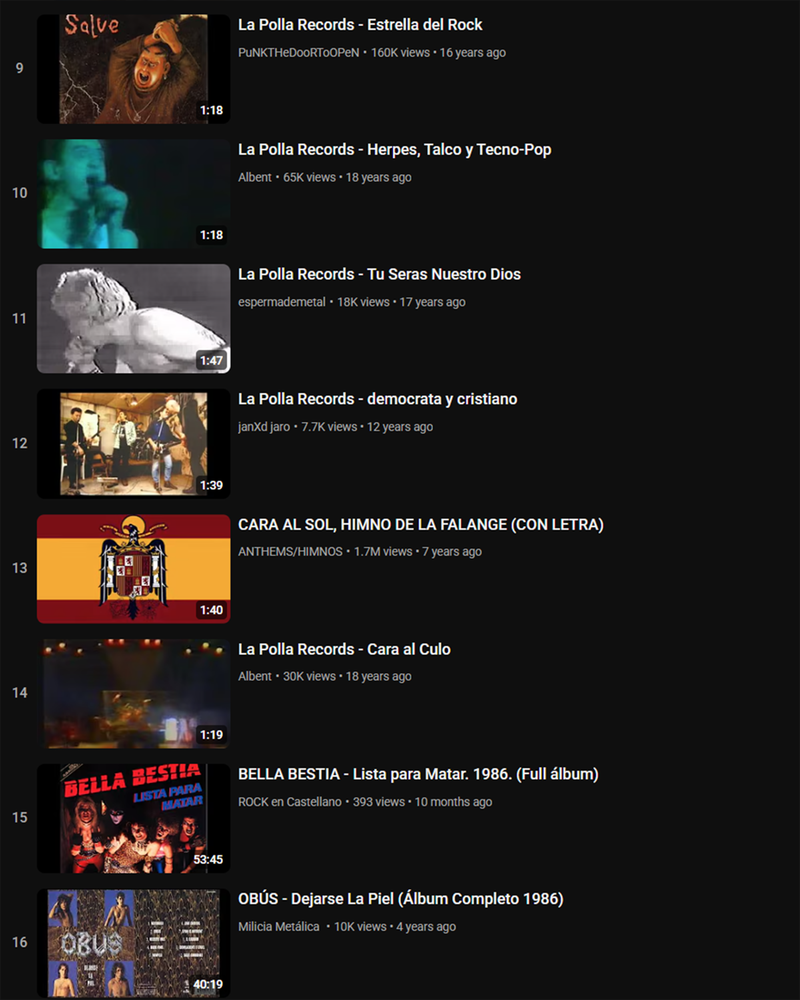Open title La Polla Records - Estrella del Rock

360,25
